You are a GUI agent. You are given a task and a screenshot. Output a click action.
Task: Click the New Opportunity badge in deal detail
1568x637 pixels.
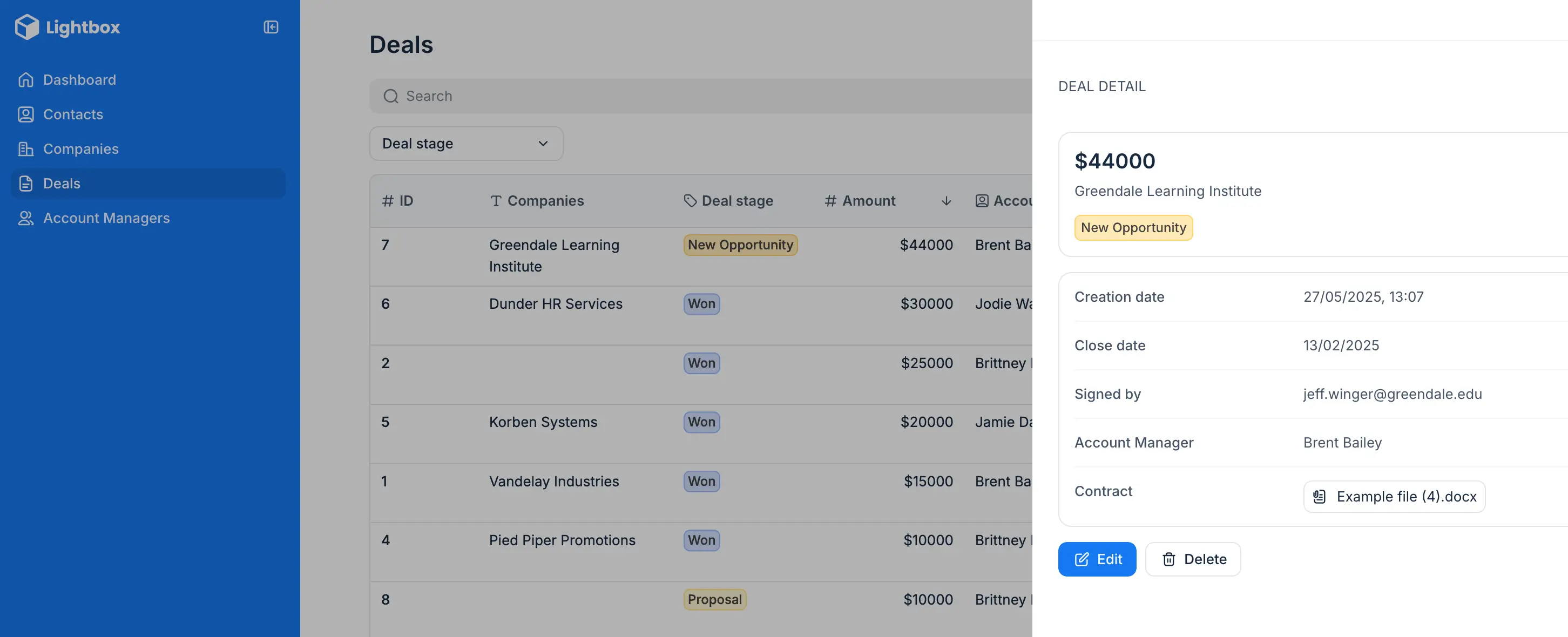[1133, 228]
